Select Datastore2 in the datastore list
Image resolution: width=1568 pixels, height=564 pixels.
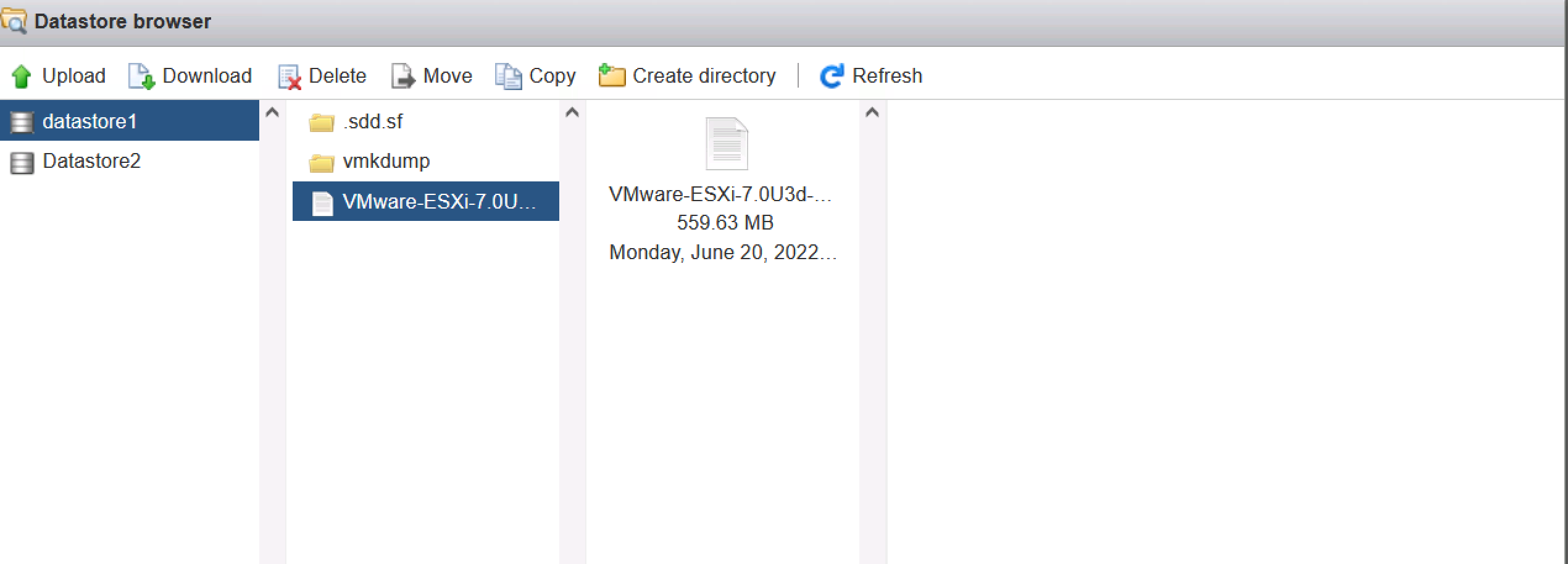click(x=91, y=161)
